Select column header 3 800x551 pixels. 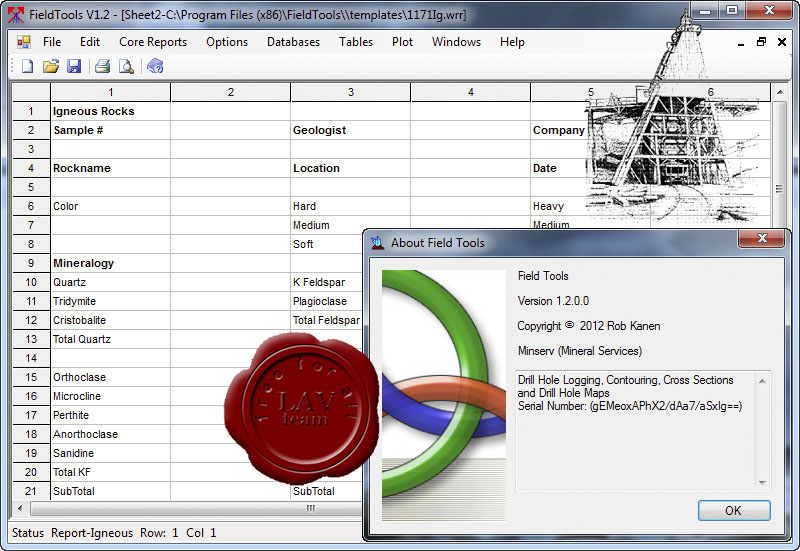(351, 92)
